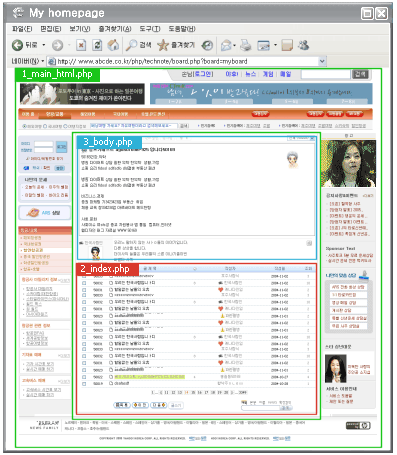Expand the address bar URL dropdown
Image resolution: width=397 pixels, height=455 pixels.
pos(322,61)
